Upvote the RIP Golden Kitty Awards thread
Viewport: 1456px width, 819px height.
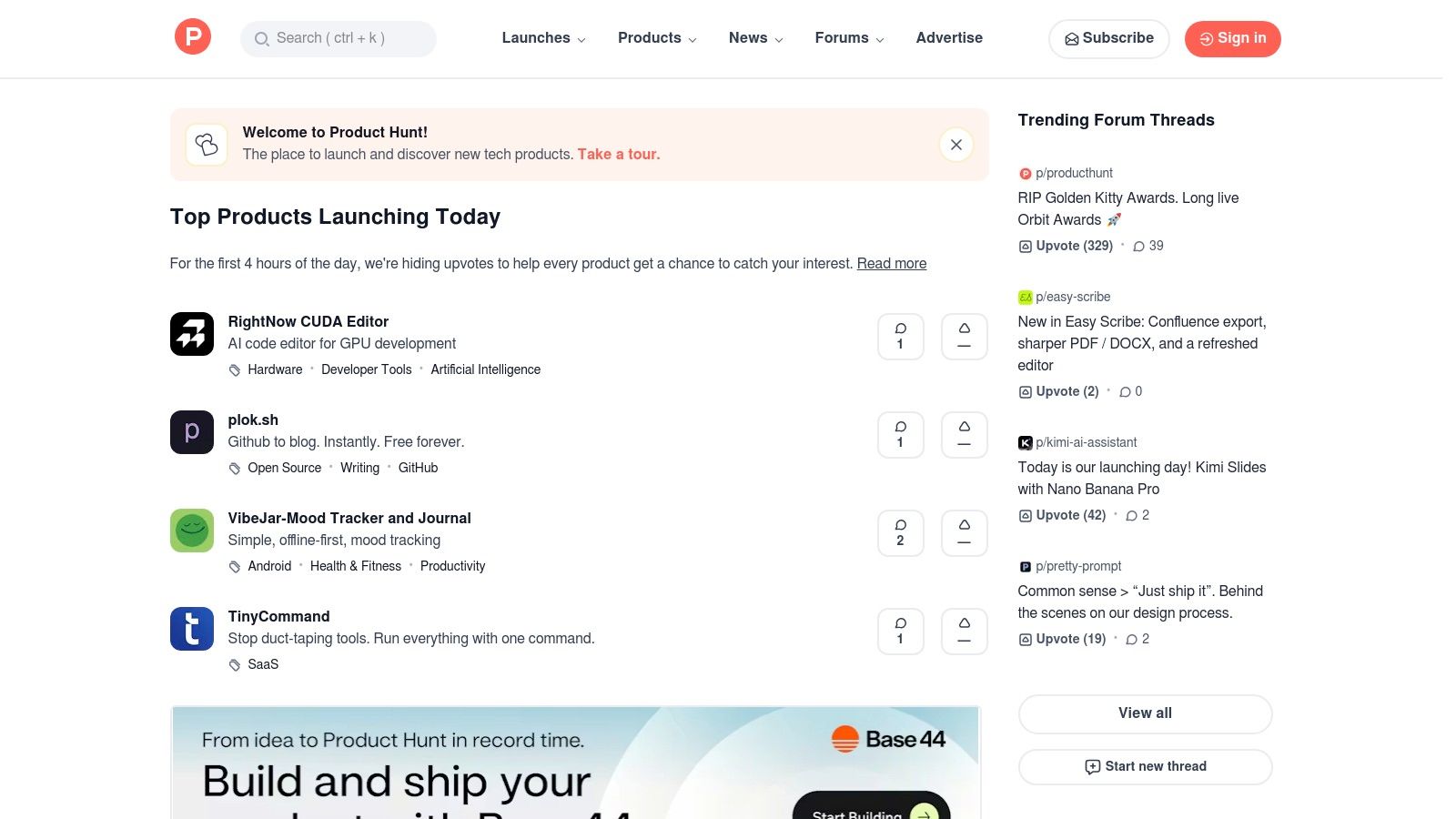pyautogui.click(x=1065, y=246)
